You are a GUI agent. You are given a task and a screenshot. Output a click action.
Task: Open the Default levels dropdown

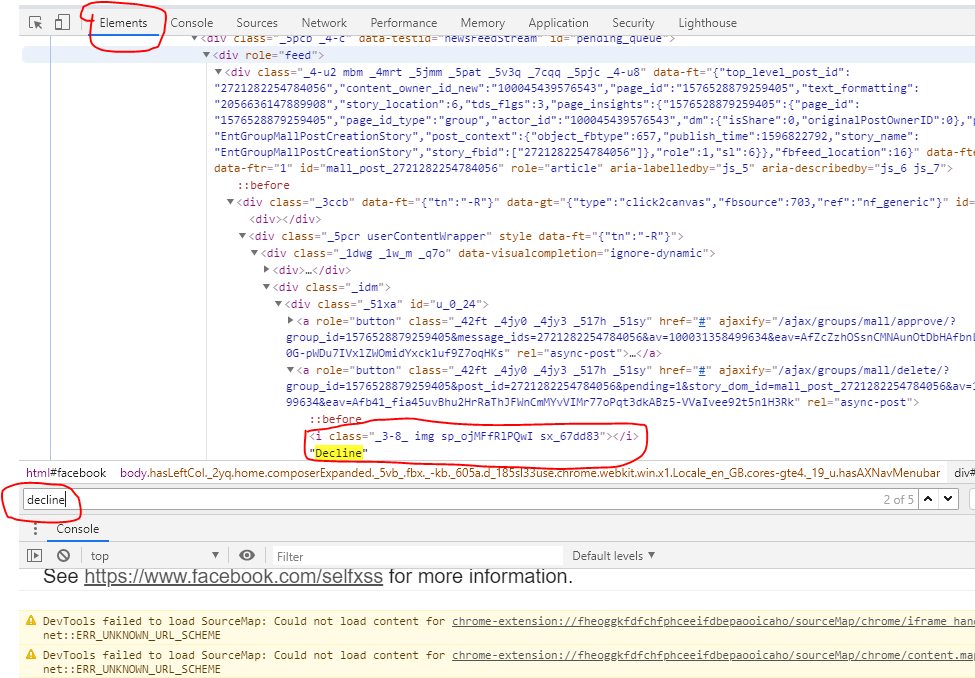point(614,556)
